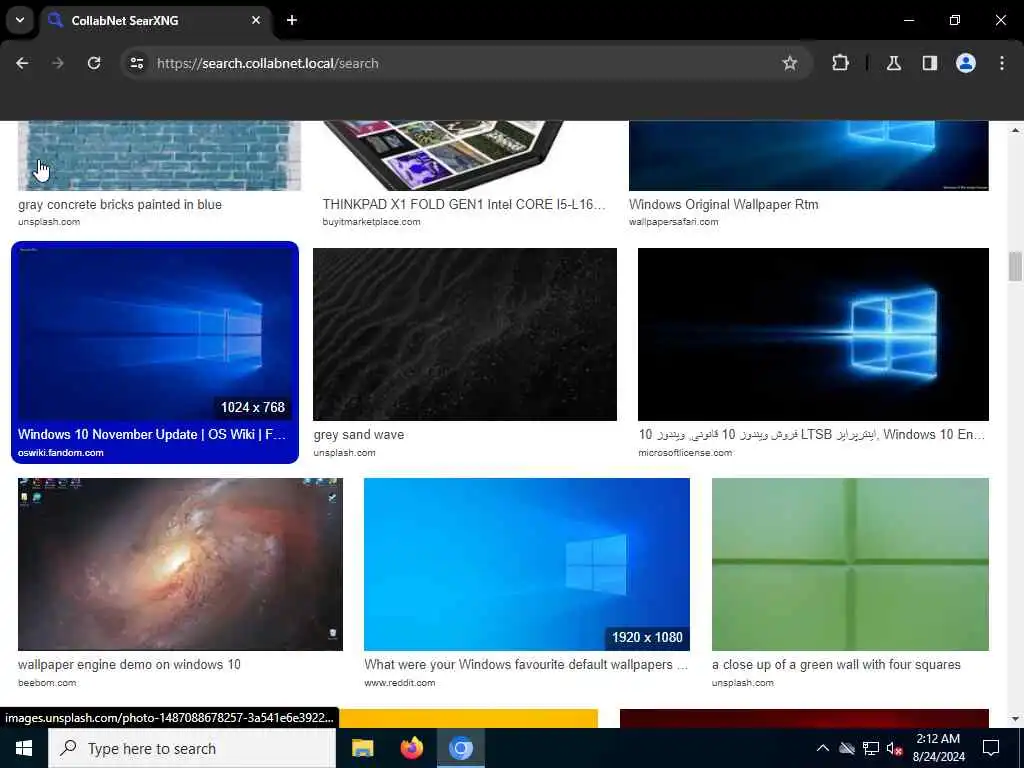Click the scrollbar up arrow
This screenshot has height=768, width=1024.
point(1015,130)
